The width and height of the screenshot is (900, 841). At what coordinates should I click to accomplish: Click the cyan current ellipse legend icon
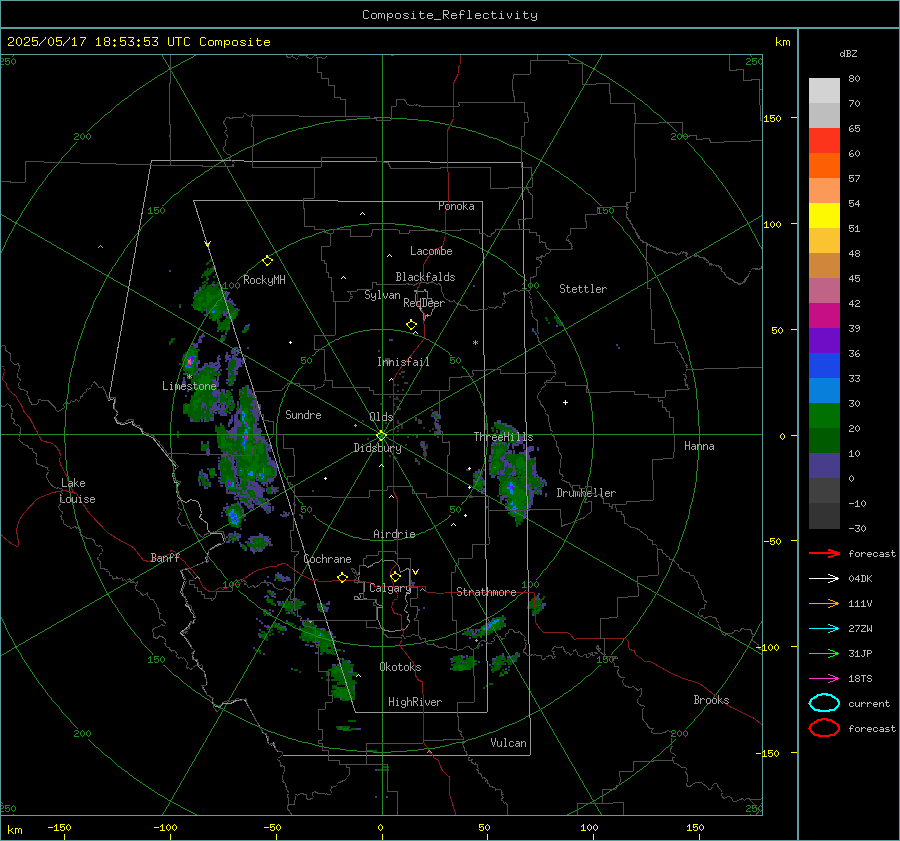pos(824,703)
